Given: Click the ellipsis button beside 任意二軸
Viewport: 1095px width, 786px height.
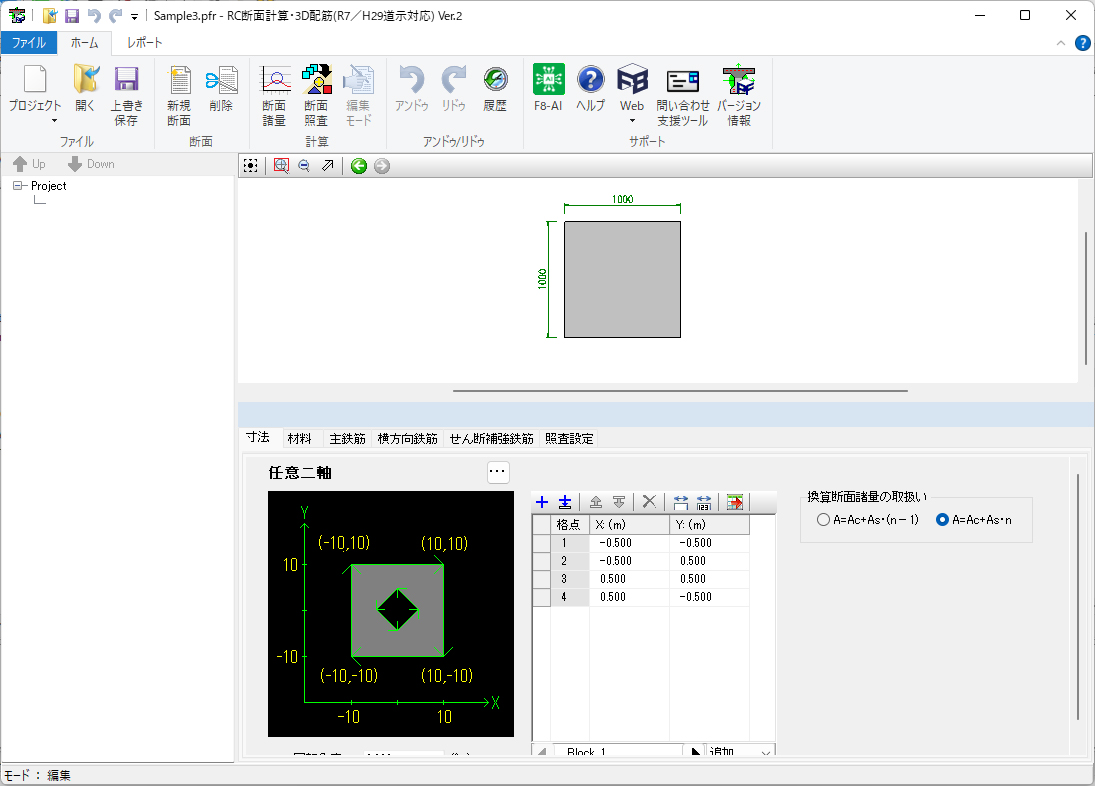Looking at the screenshot, I should [498, 473].
